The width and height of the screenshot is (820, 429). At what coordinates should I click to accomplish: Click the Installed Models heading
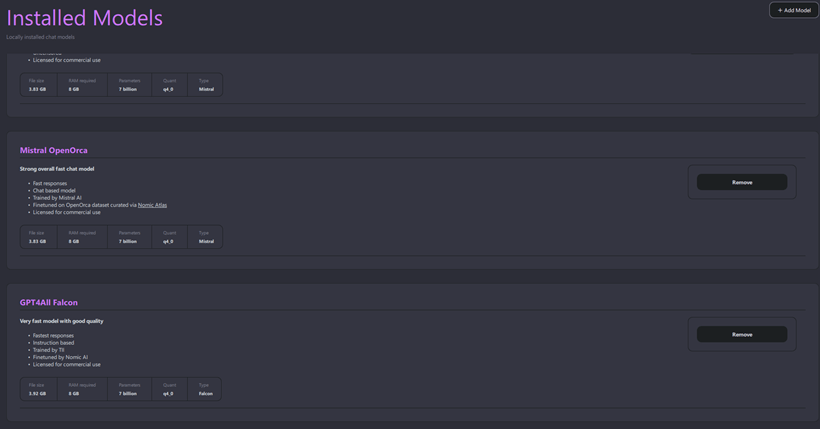tap(85, 18)
